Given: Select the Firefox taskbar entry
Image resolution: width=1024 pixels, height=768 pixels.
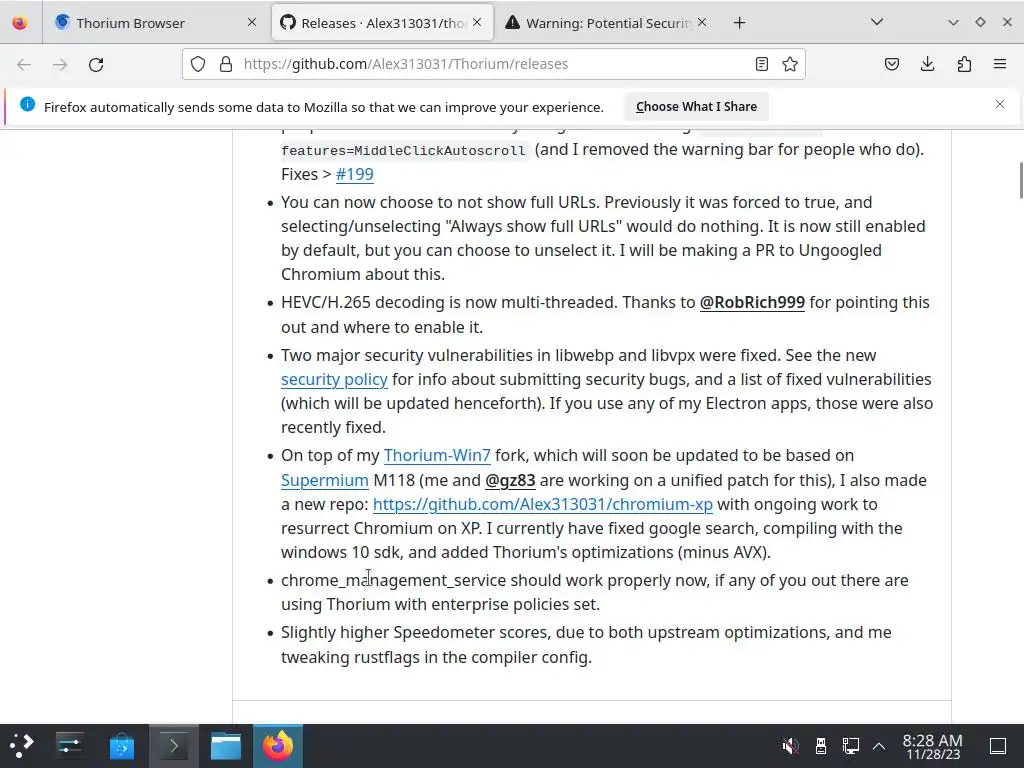Looking at the screenshot, I should 278,746.
